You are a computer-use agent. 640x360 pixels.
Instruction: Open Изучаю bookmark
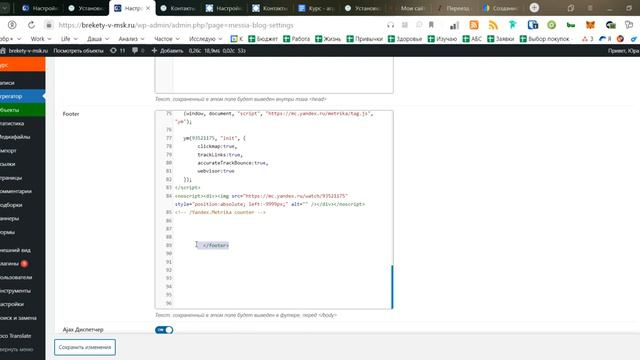442,39
